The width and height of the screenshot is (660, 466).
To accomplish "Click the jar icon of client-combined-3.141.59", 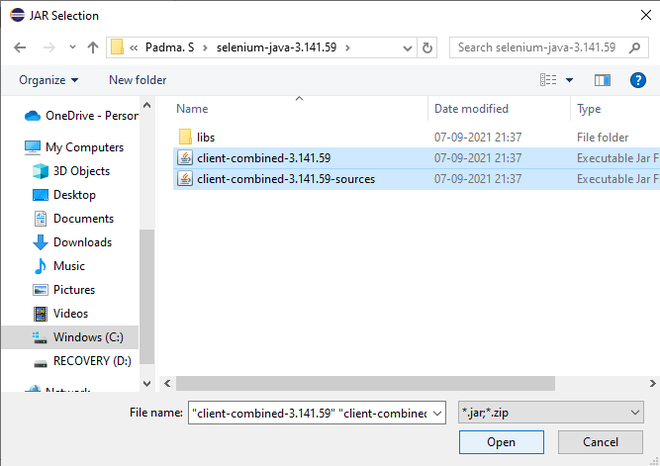I will (x=185, y=157).
